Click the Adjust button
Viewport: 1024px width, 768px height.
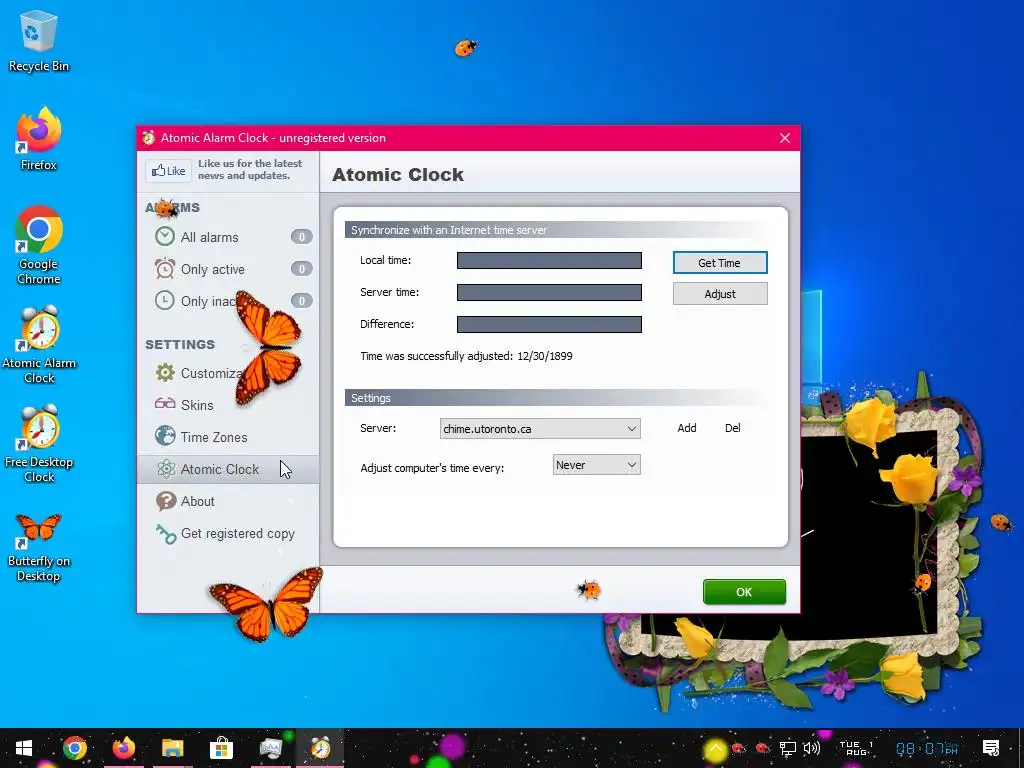pos(720,294)
